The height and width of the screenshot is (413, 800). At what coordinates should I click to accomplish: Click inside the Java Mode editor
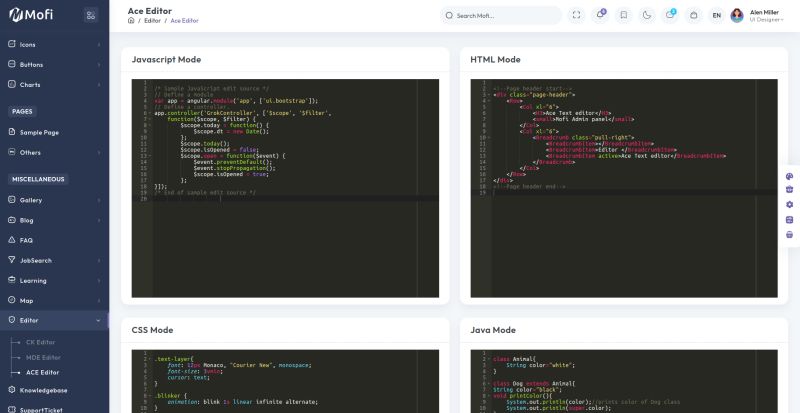click(x=624, y=381)
